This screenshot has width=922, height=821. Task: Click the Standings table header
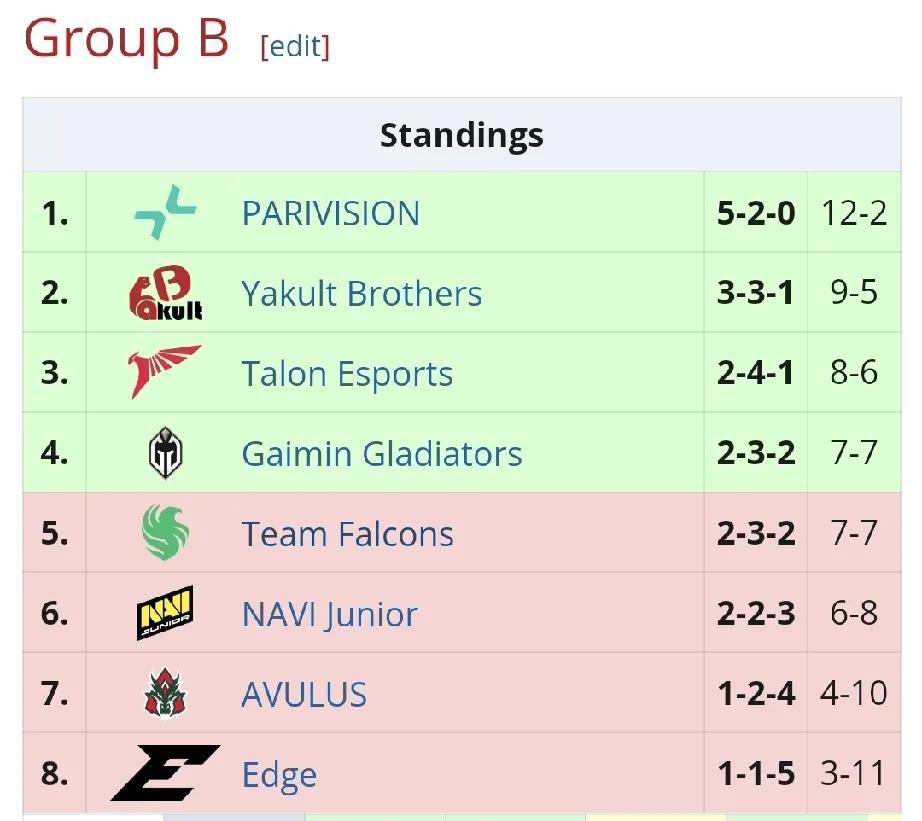462,135
